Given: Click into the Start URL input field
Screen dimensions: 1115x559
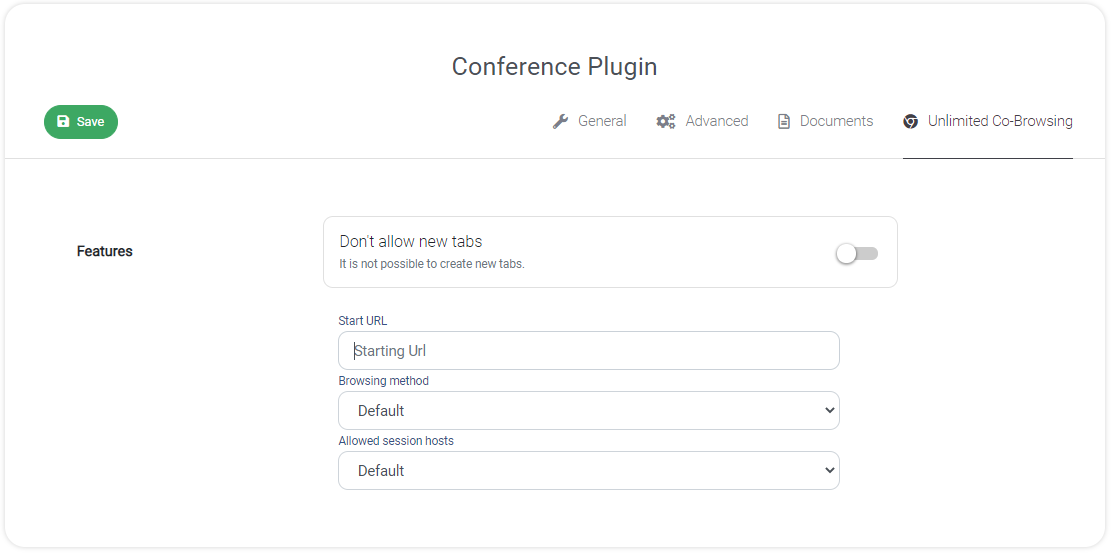Looking at the screenshot, I should tap(589, 351).
